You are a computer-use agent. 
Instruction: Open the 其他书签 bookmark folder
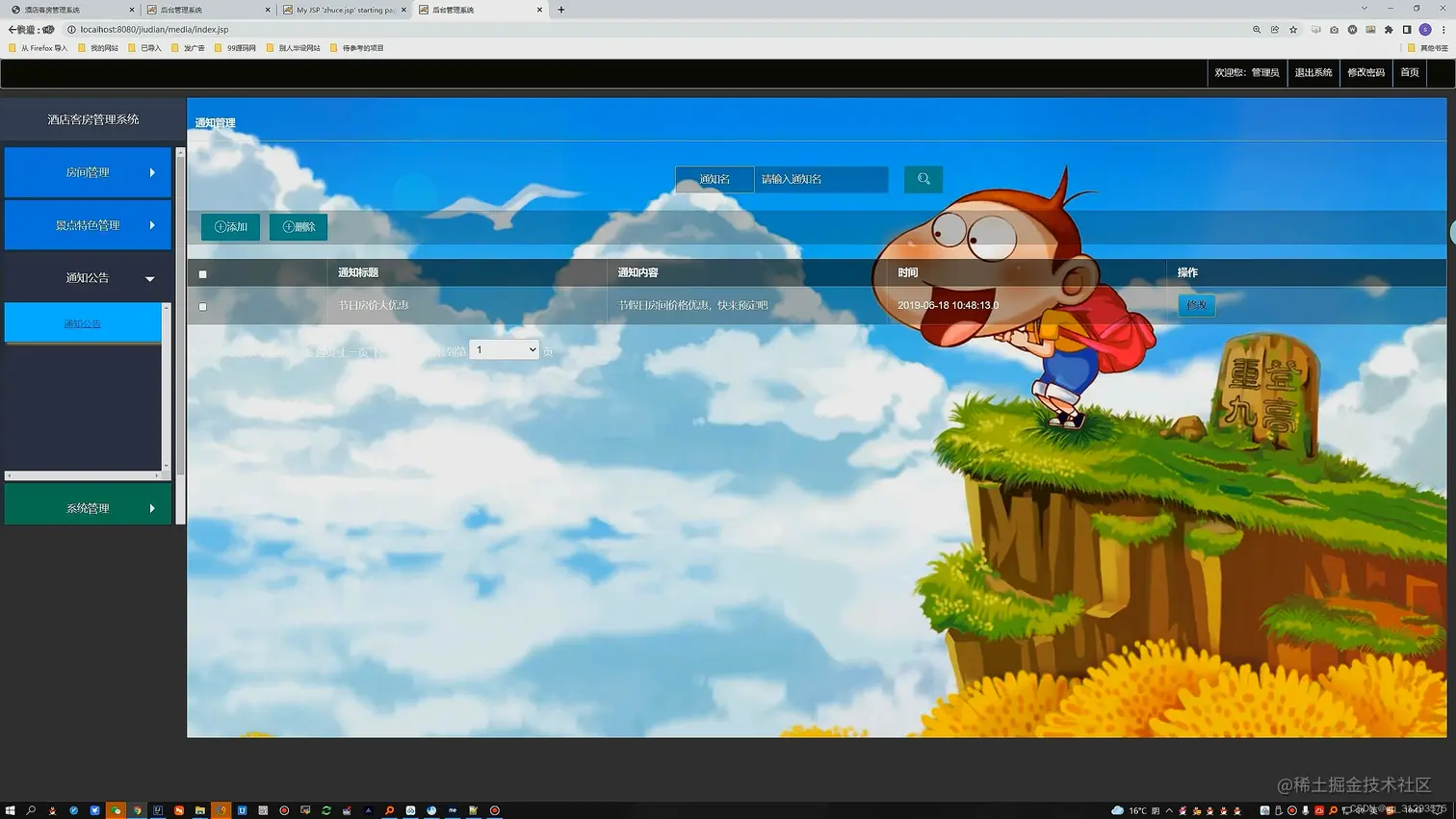click(x=1427, y=48)
